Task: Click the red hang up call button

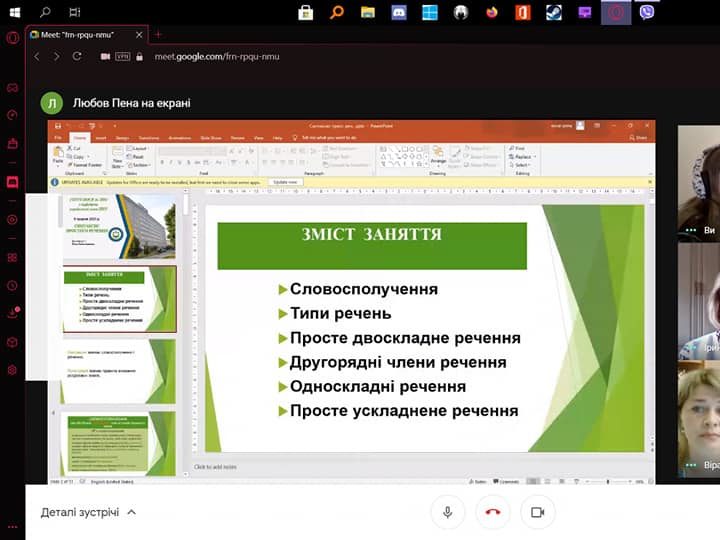Action: coord(492,512)
